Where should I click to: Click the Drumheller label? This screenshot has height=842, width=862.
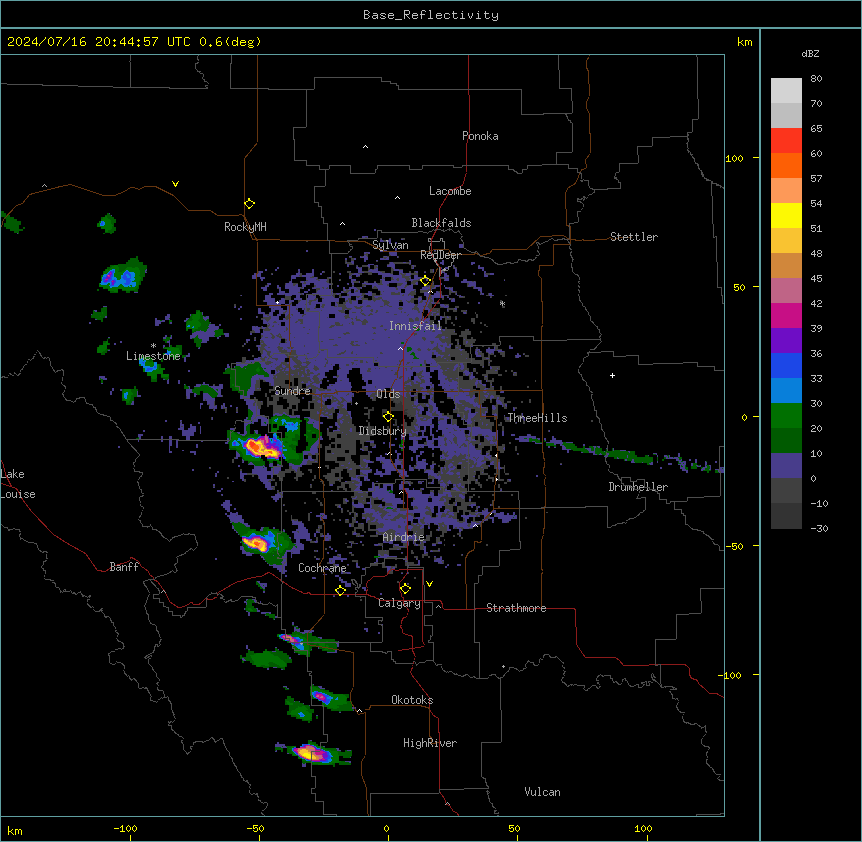coord(638,487)
